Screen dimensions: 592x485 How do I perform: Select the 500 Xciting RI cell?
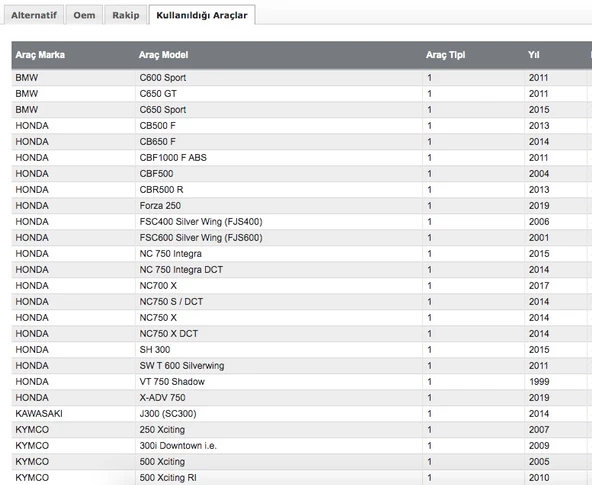(x=279, y=478)
